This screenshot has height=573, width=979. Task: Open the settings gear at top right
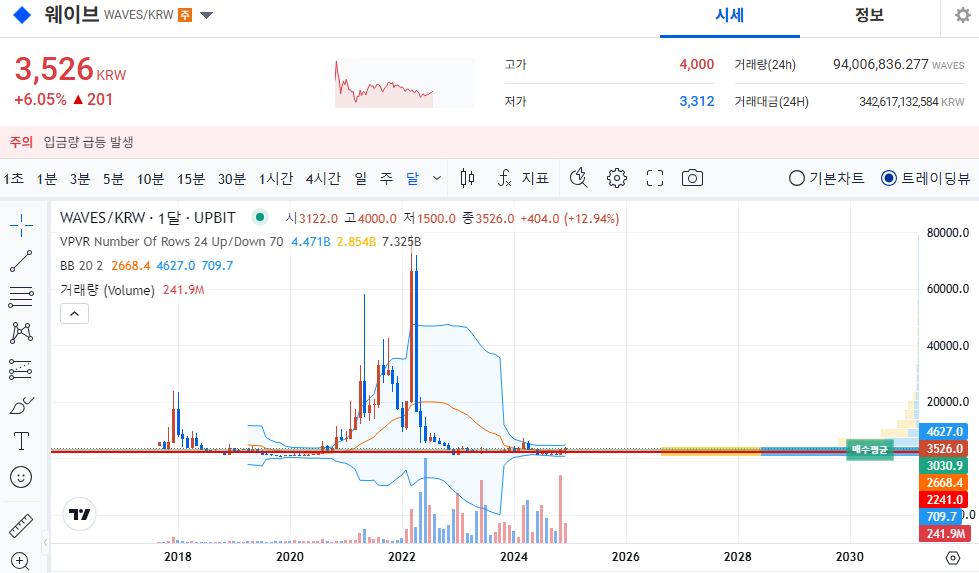[963, 15]
